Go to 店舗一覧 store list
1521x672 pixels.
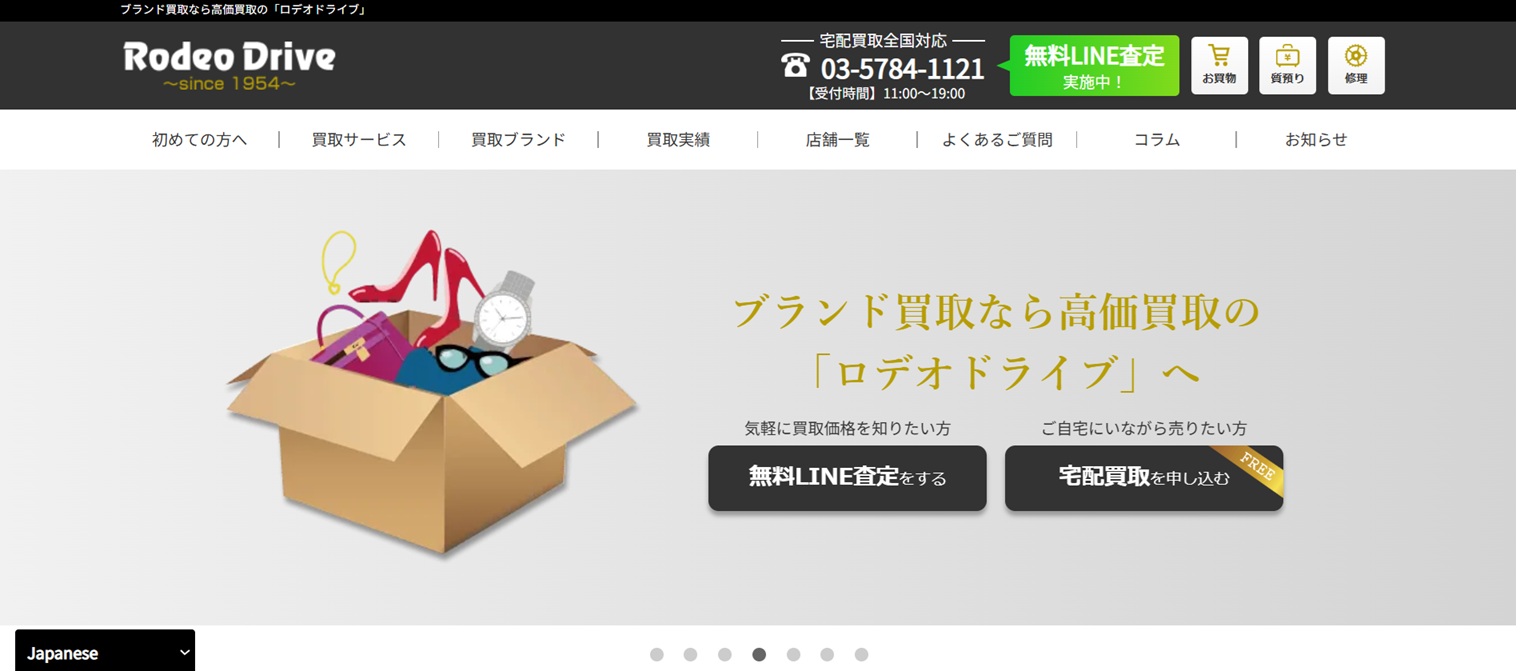(837, 140)
